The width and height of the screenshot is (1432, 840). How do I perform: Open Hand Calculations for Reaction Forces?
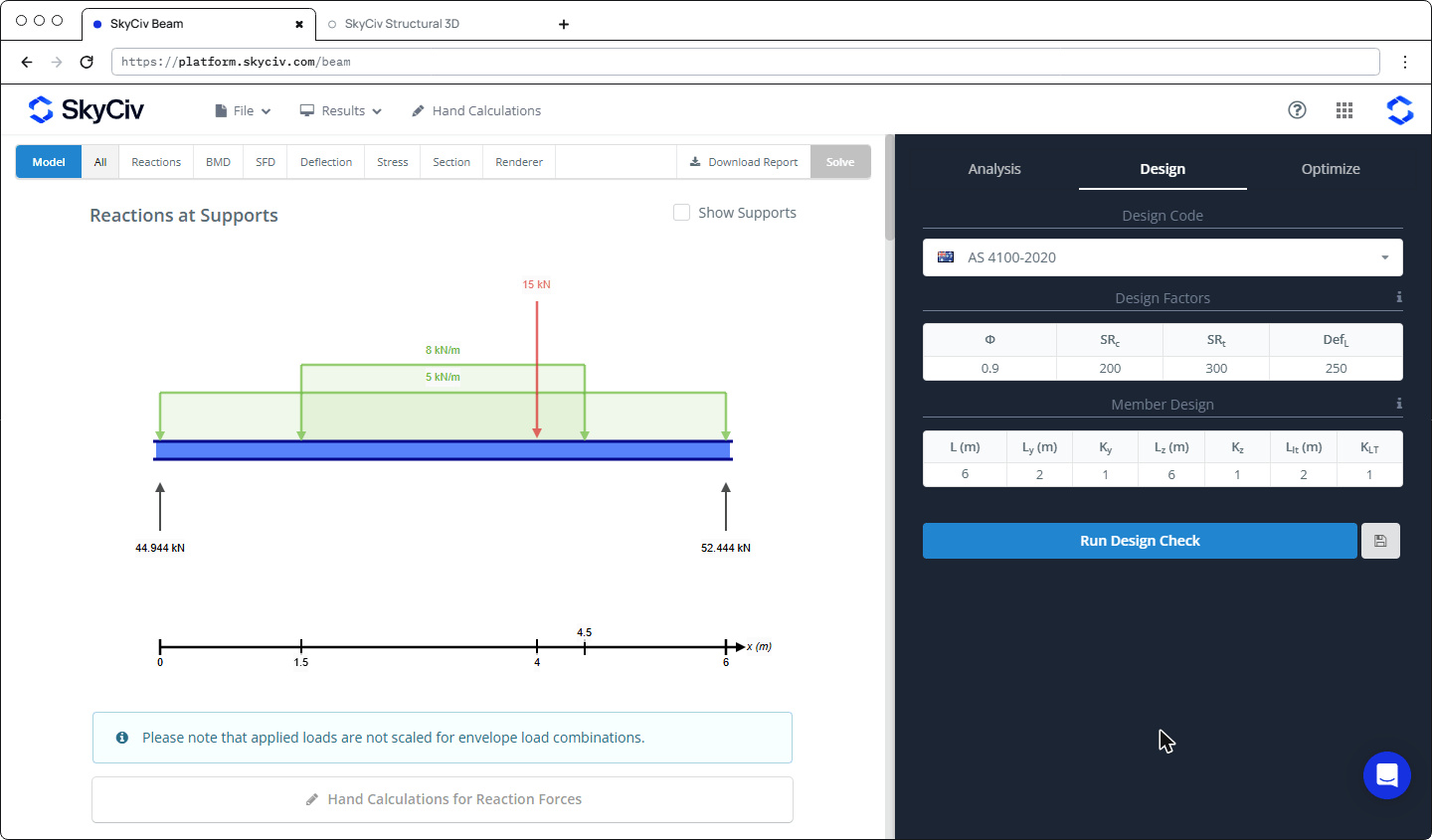[443, 799]
